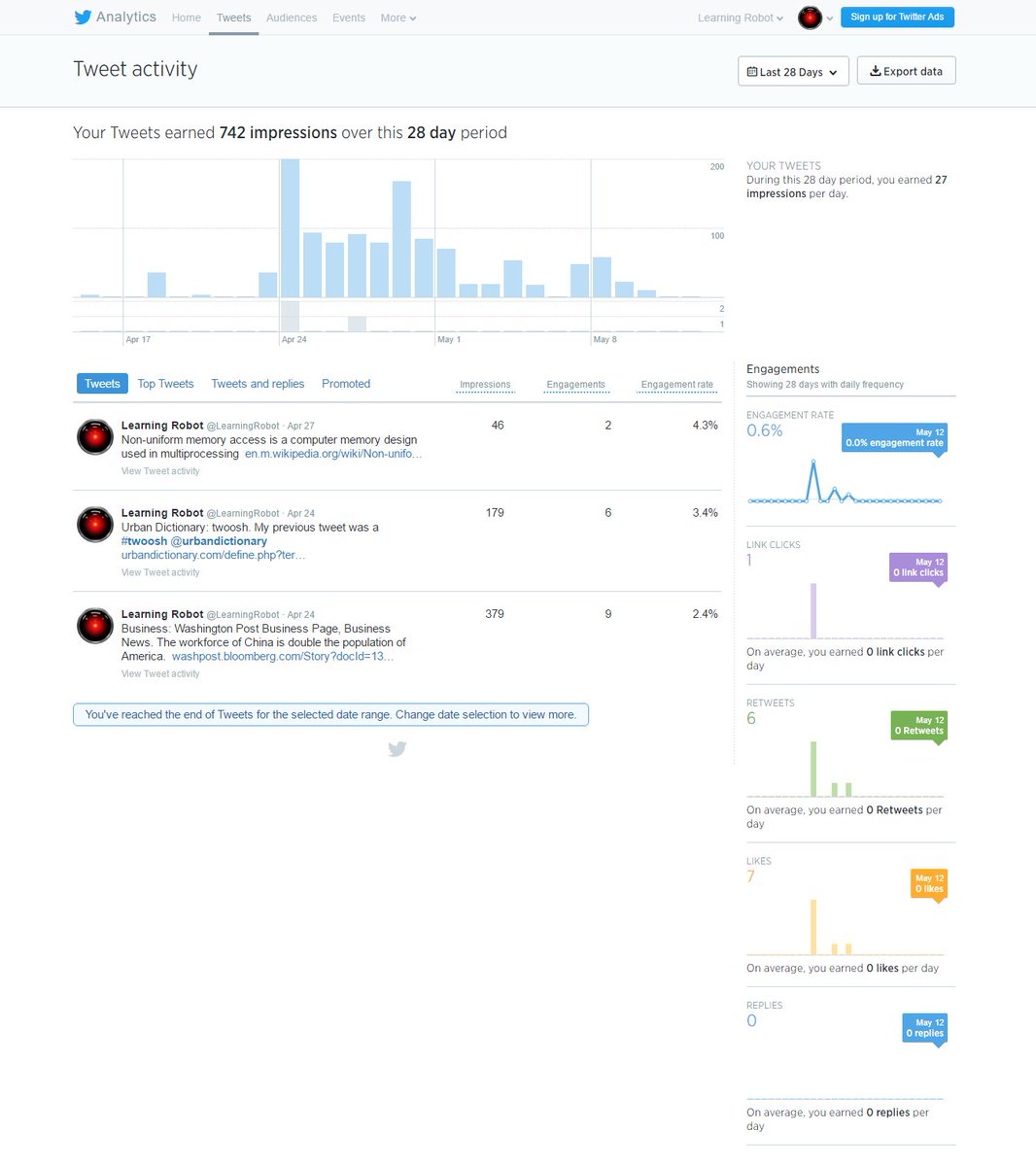Screen dimensions: 1036x1166
Task: View Tweet activity for Urban Dictionary tweet
Action: pos(160,572)
